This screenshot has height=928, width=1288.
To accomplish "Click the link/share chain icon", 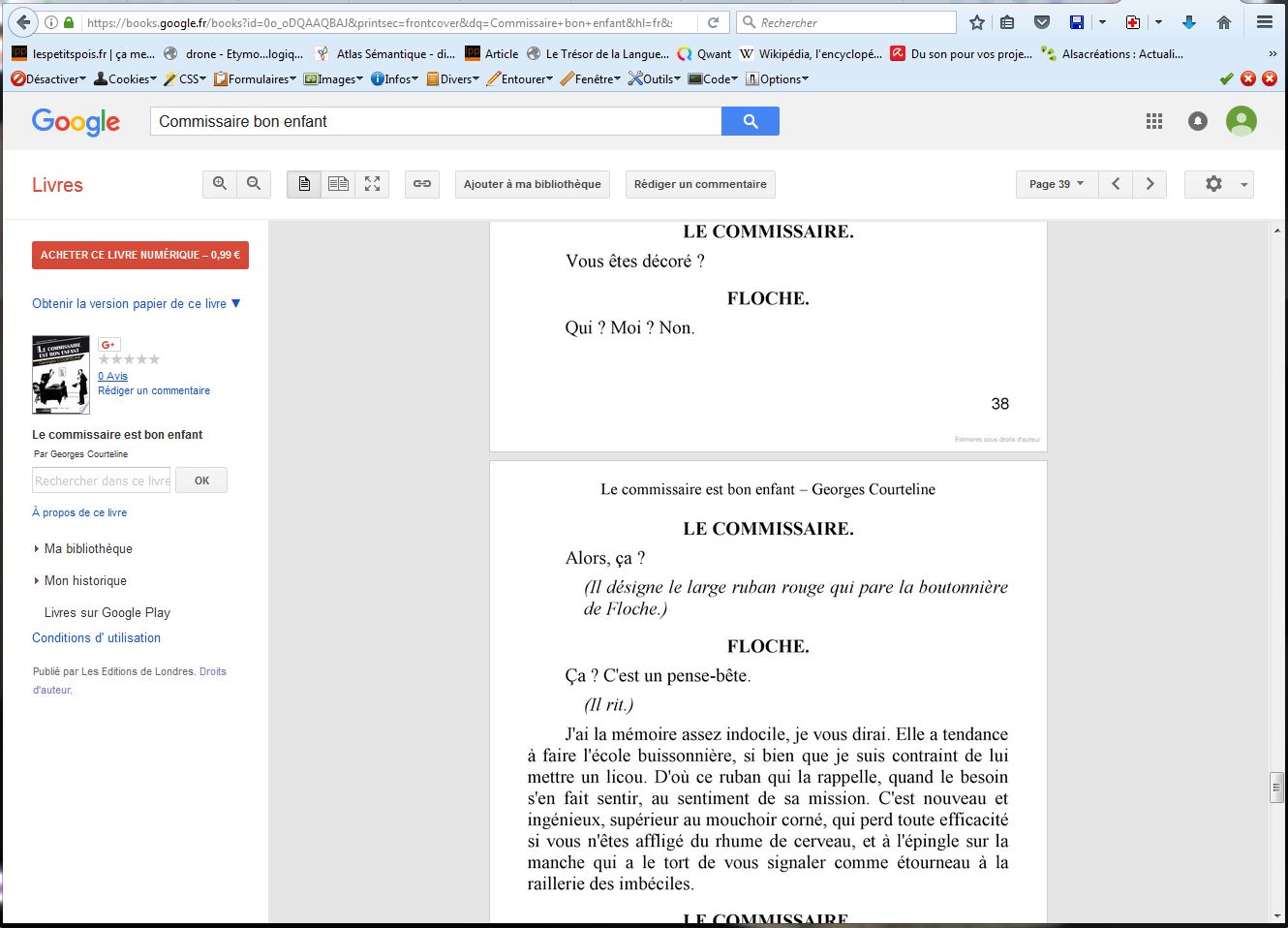I will click(422, 184).
